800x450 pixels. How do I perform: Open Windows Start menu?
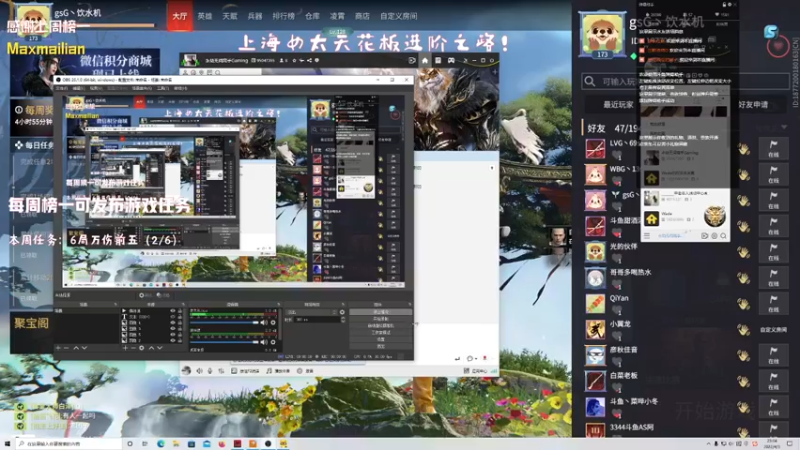[7, 444]
